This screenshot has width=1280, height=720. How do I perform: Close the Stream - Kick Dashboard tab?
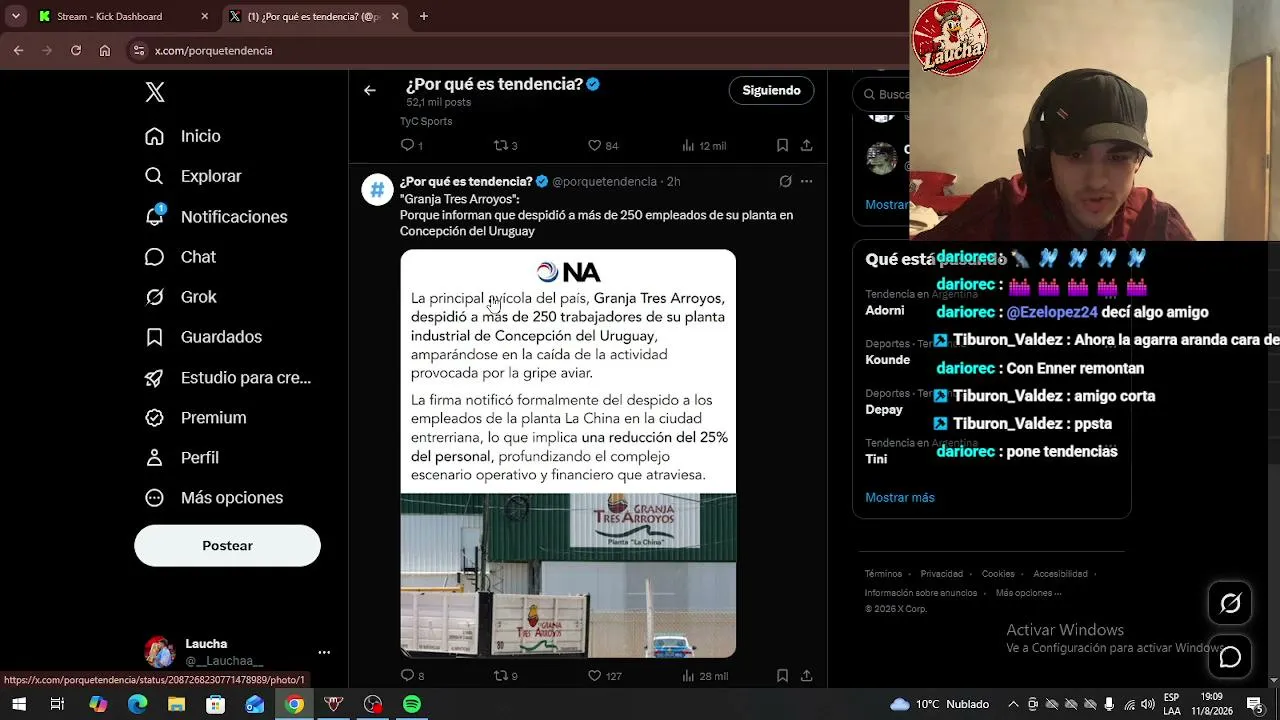coord(205,16)
